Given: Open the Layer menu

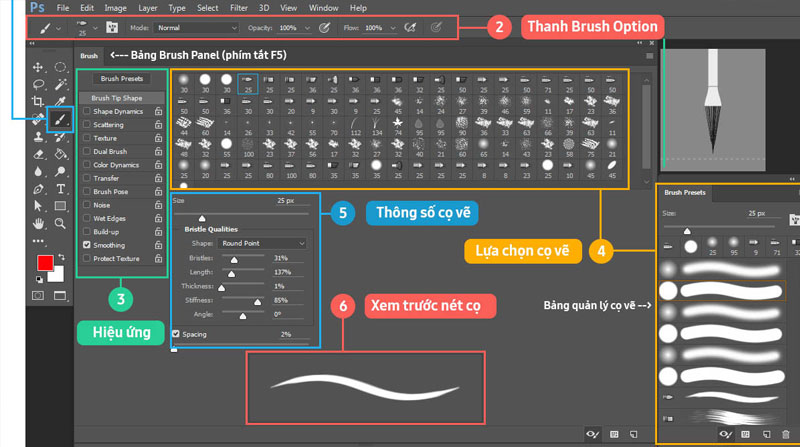Looking at the screenshot, I should 148,8.
